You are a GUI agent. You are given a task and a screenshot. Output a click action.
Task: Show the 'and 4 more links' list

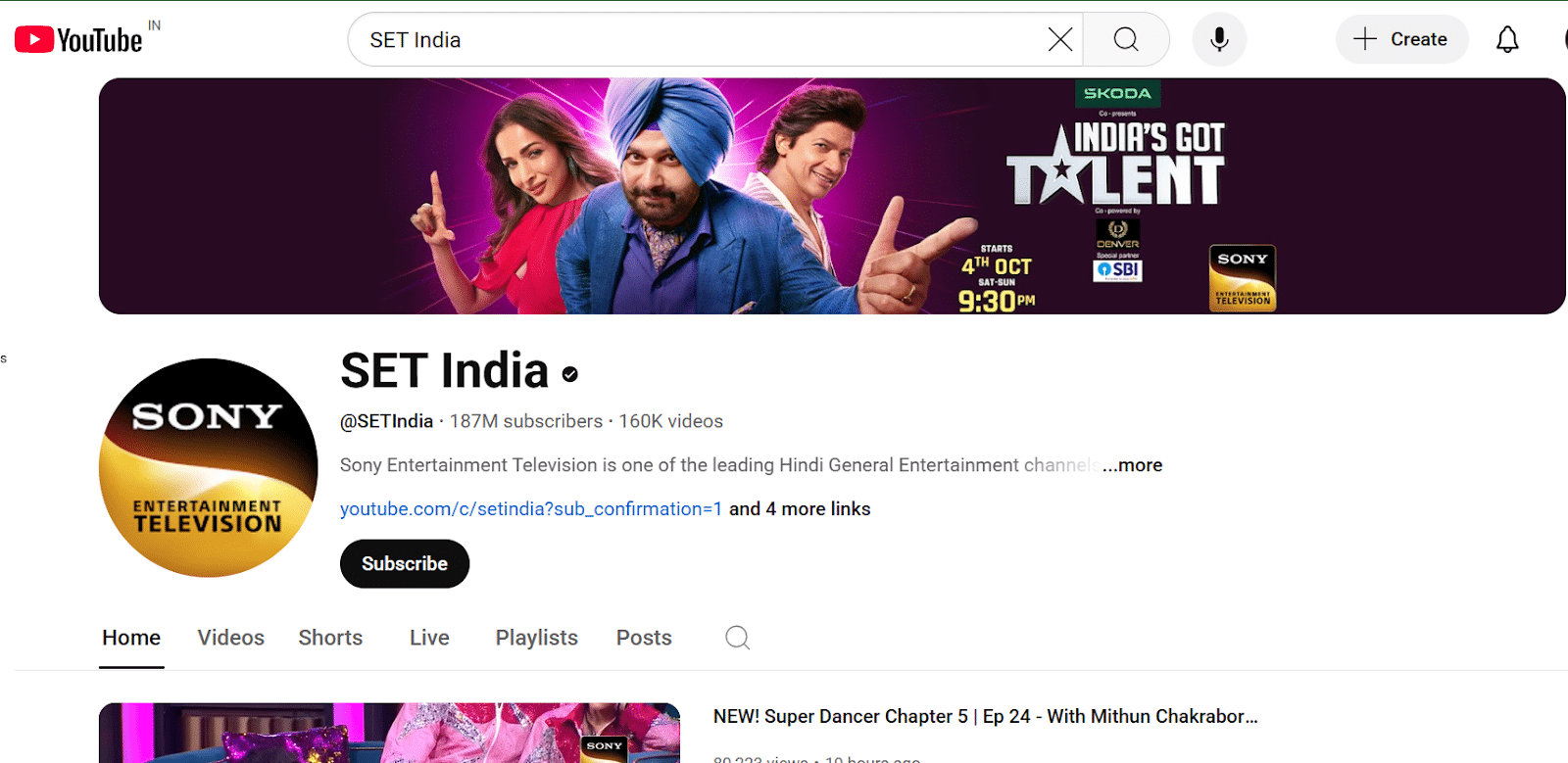(800, 509)
